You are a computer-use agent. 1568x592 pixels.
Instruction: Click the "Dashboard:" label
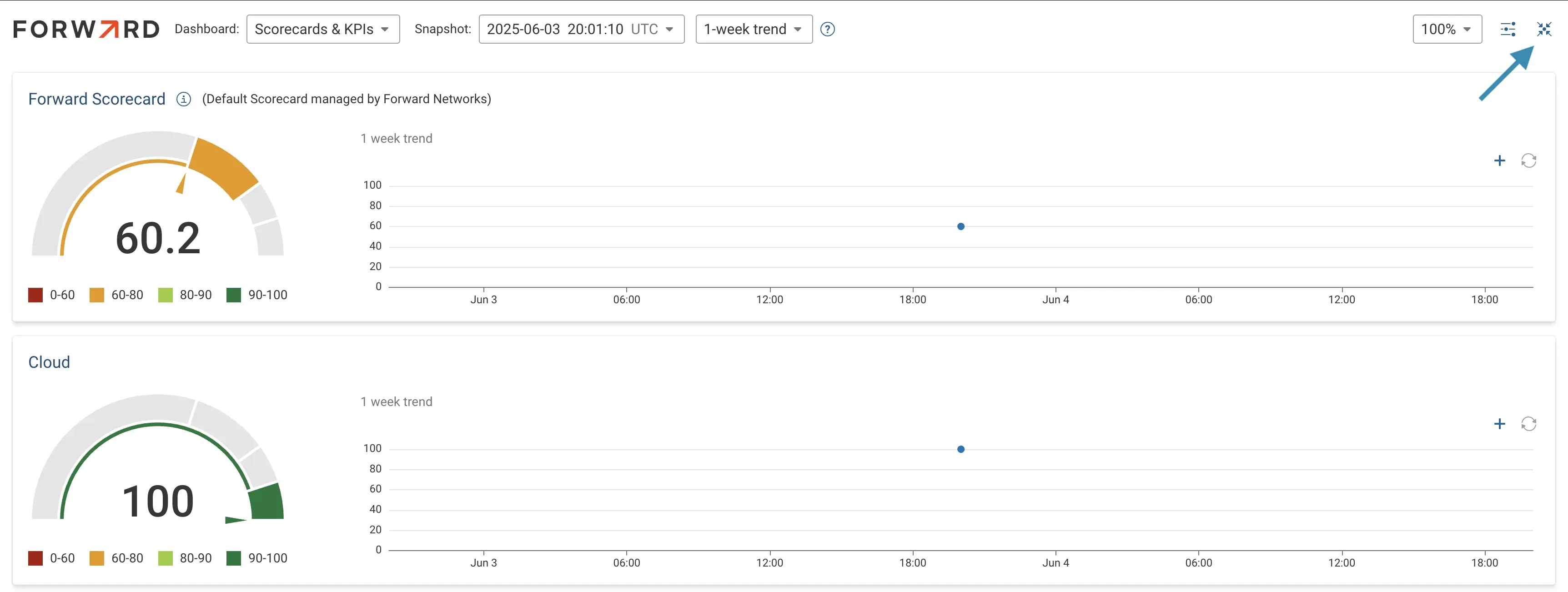coord(207,29)
